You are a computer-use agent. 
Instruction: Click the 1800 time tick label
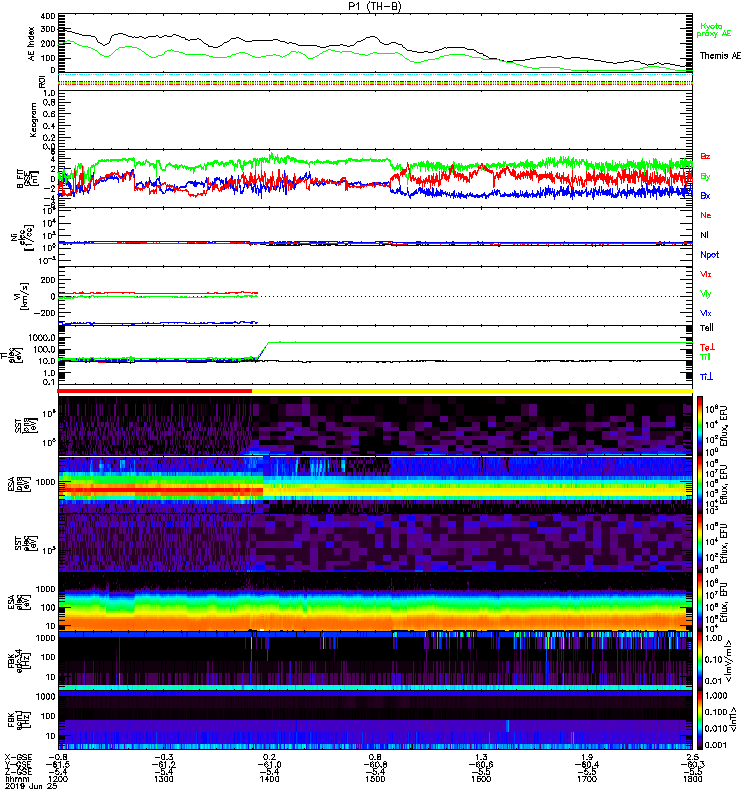(x=692, y=779)
